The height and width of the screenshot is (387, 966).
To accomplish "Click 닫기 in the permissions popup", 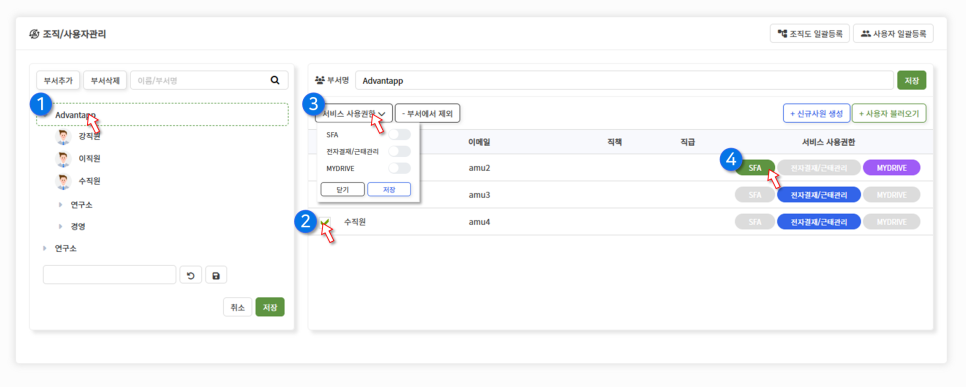I will (x=343, y=190).
